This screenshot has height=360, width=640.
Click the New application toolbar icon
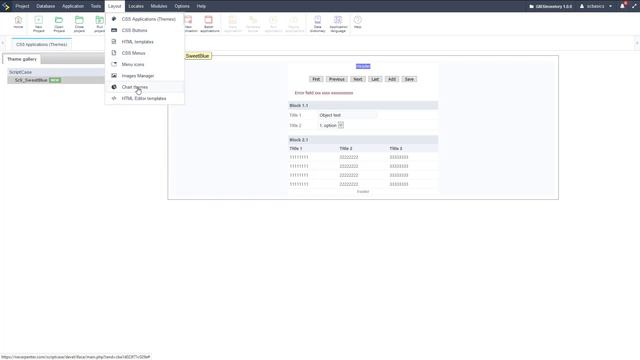pyautogui.click(x=189, y=24)
